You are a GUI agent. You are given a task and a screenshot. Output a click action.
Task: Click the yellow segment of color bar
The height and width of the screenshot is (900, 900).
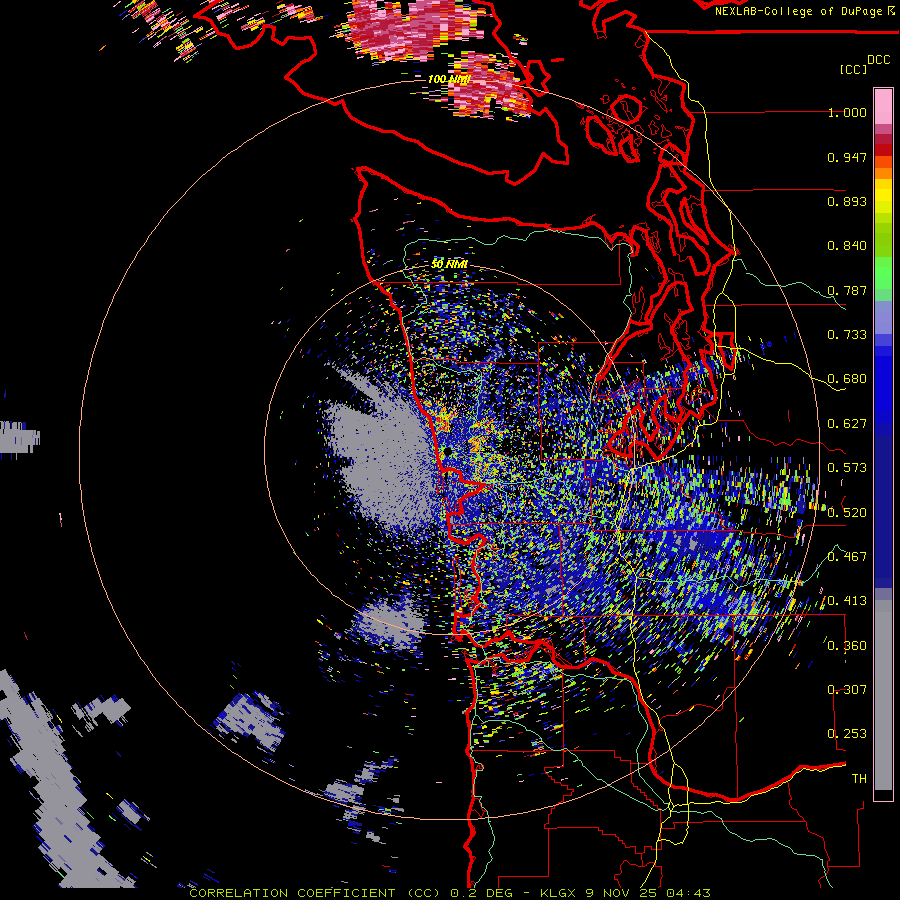point(883,196)
